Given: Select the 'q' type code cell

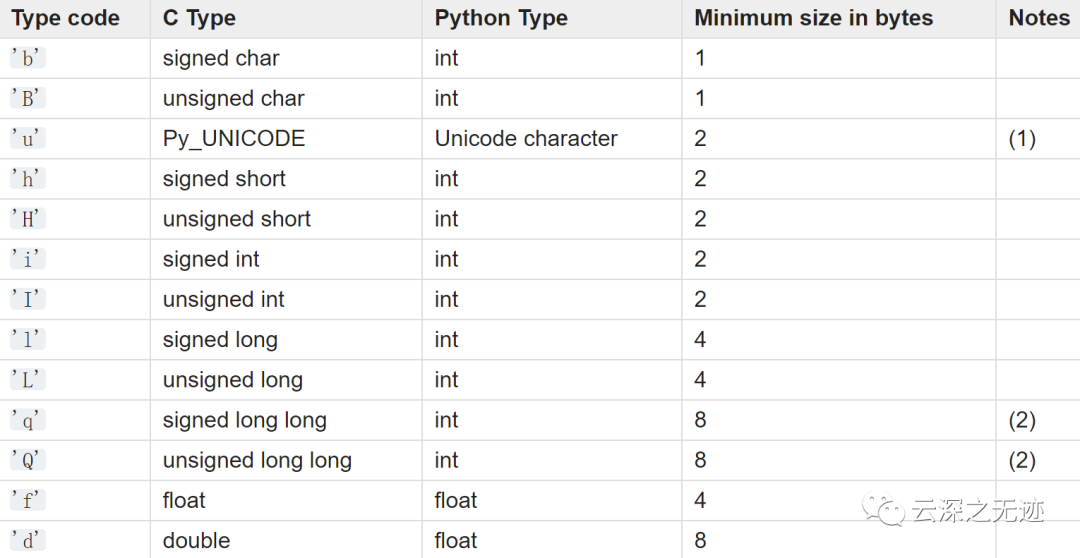Looking at the screenshot, I should pyautogui.click(x=28, y=420).
